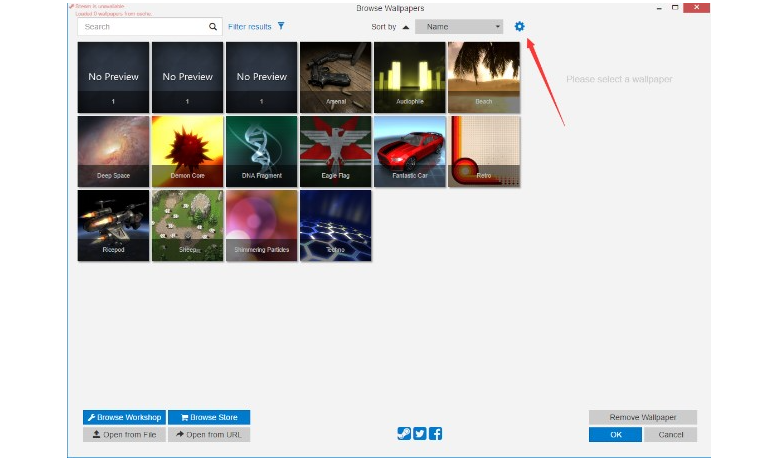Choose the Demon Core wallpaper
Viewport: 769px width, 459px height.
[187, 152]
